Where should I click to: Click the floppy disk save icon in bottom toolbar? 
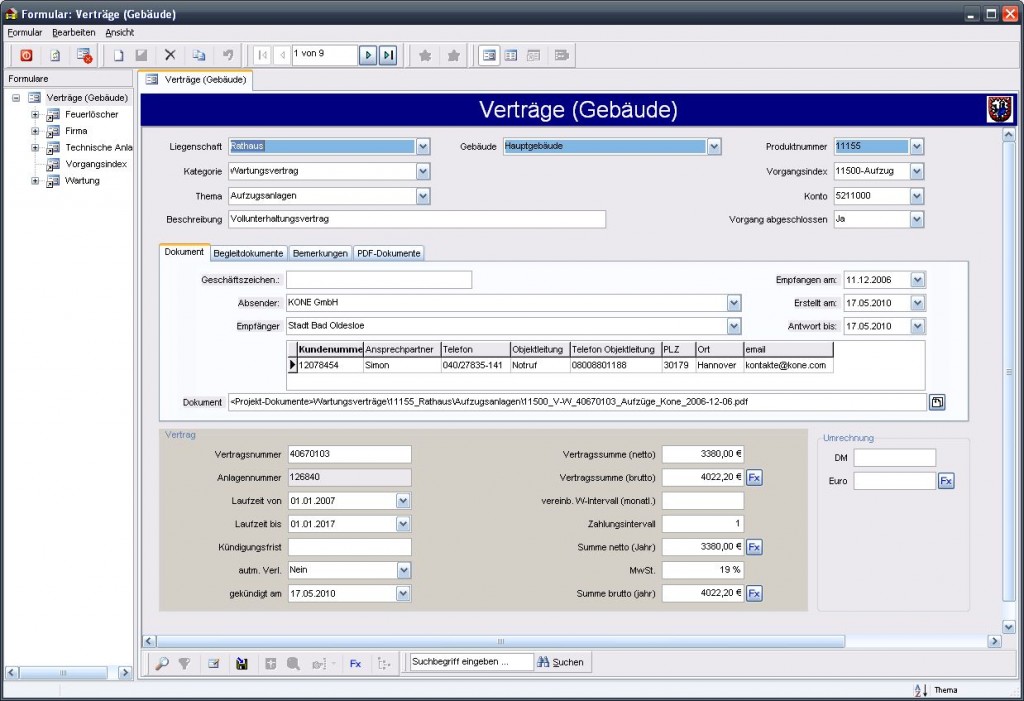click(241, 662)
